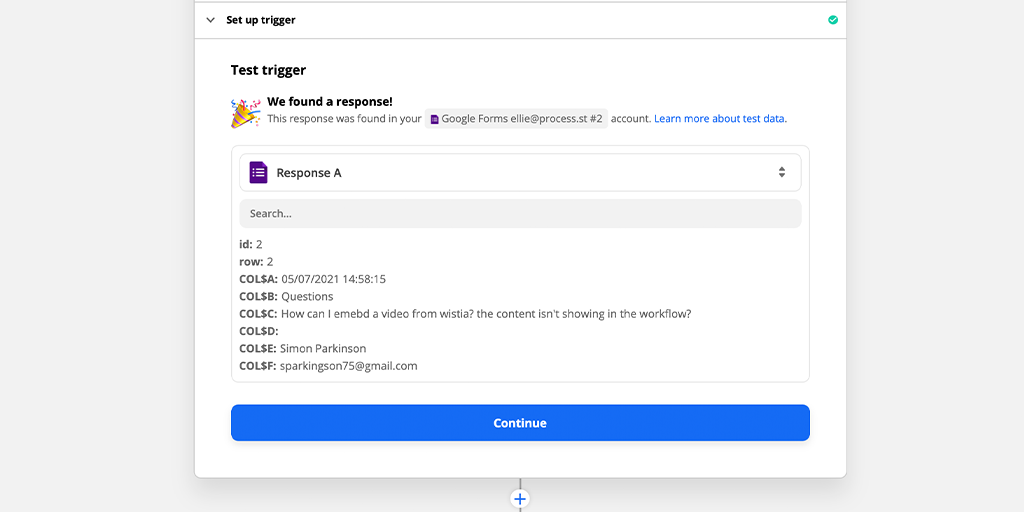Click the up-down arrows on the response selector
The height and width of the screenshot is (512, 1024).
tap(782, 172)
